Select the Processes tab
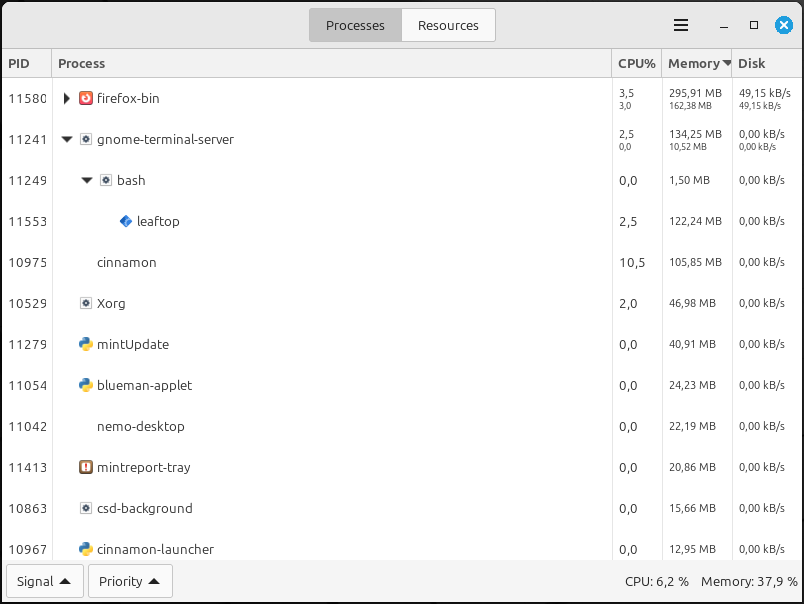804x604 pixels. pyautogui.click(x=355, y=25)
